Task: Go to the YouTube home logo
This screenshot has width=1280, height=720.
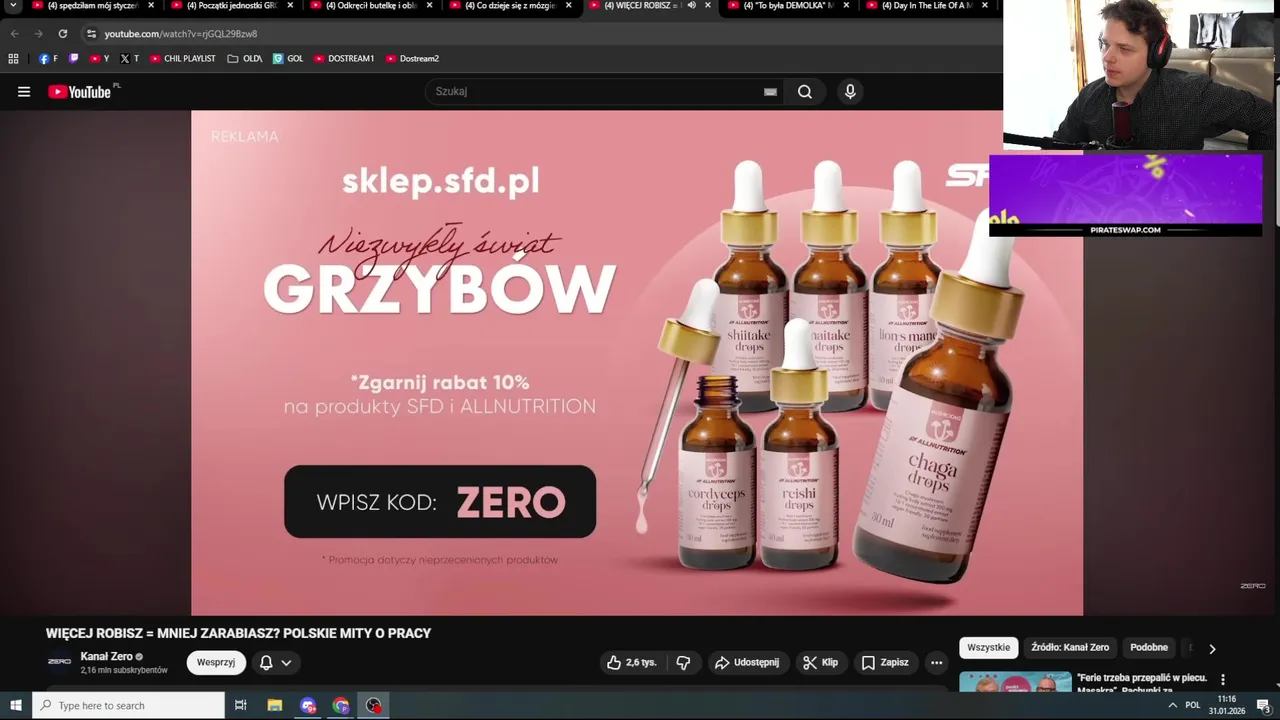Action: pos(79,92)
